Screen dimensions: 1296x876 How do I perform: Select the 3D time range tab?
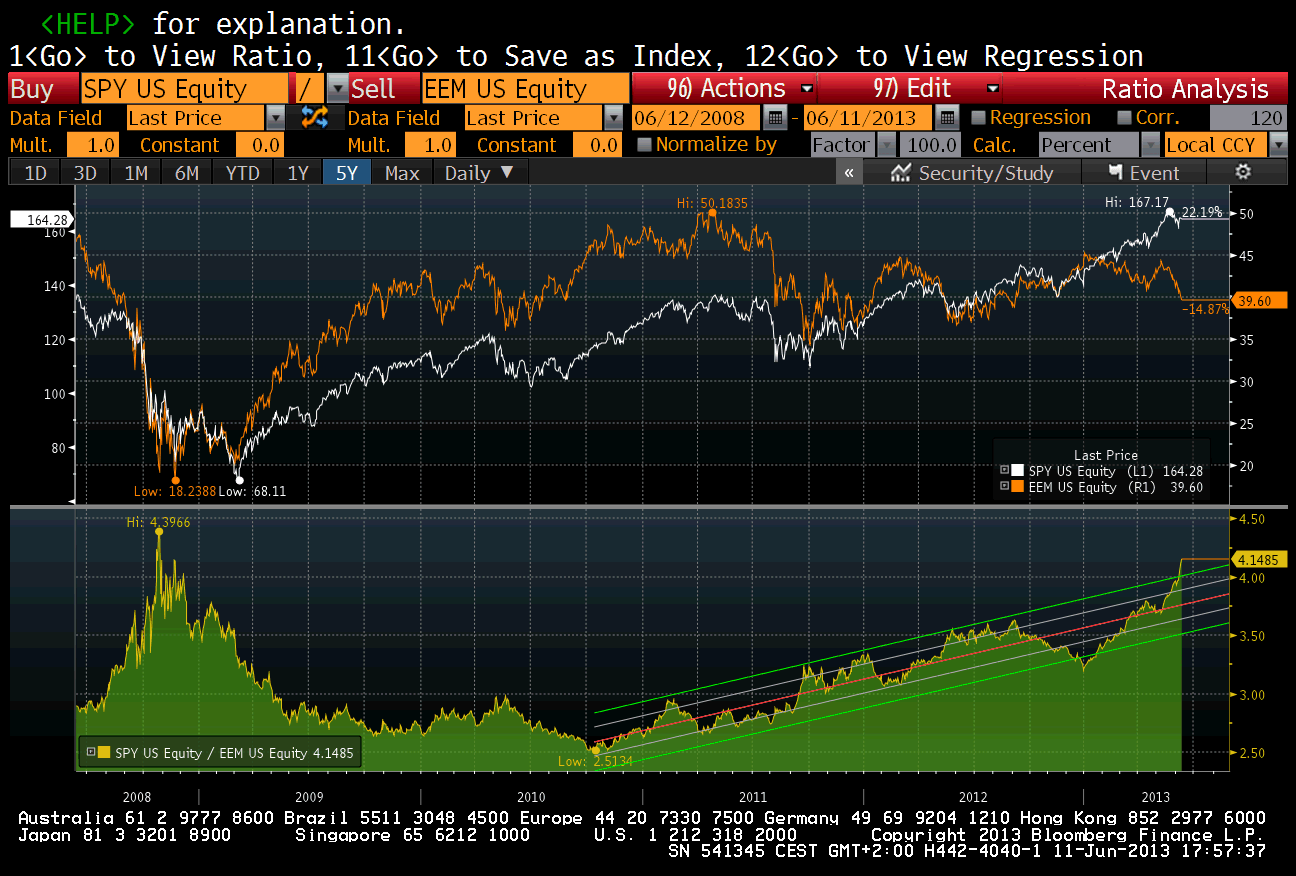click(x=85, y=173)
